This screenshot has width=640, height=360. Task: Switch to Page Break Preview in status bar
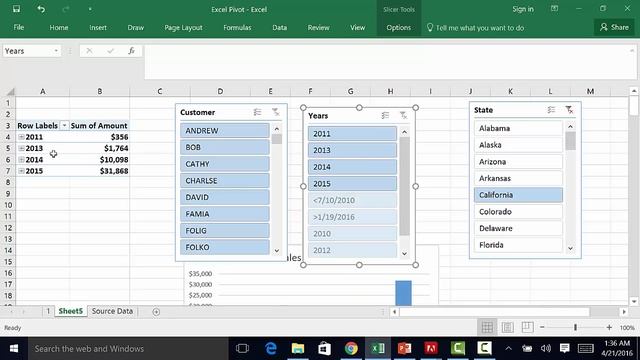point(527,327)
